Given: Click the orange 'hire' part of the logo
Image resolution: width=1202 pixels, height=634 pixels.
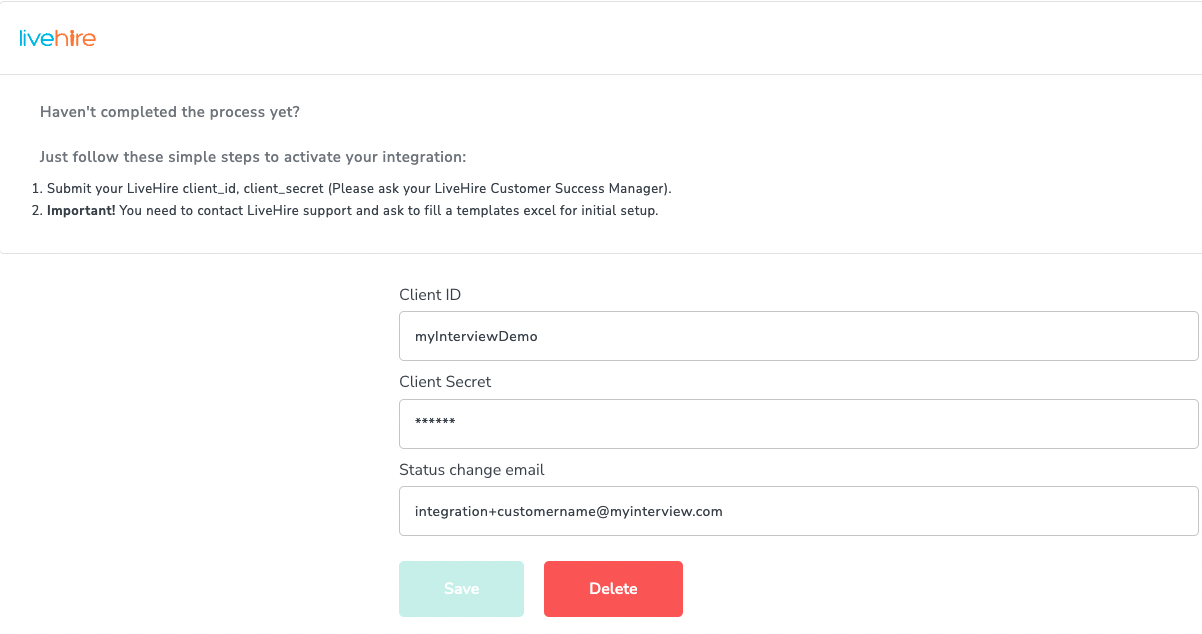Looking at the screenshot, I should [76, 39].
